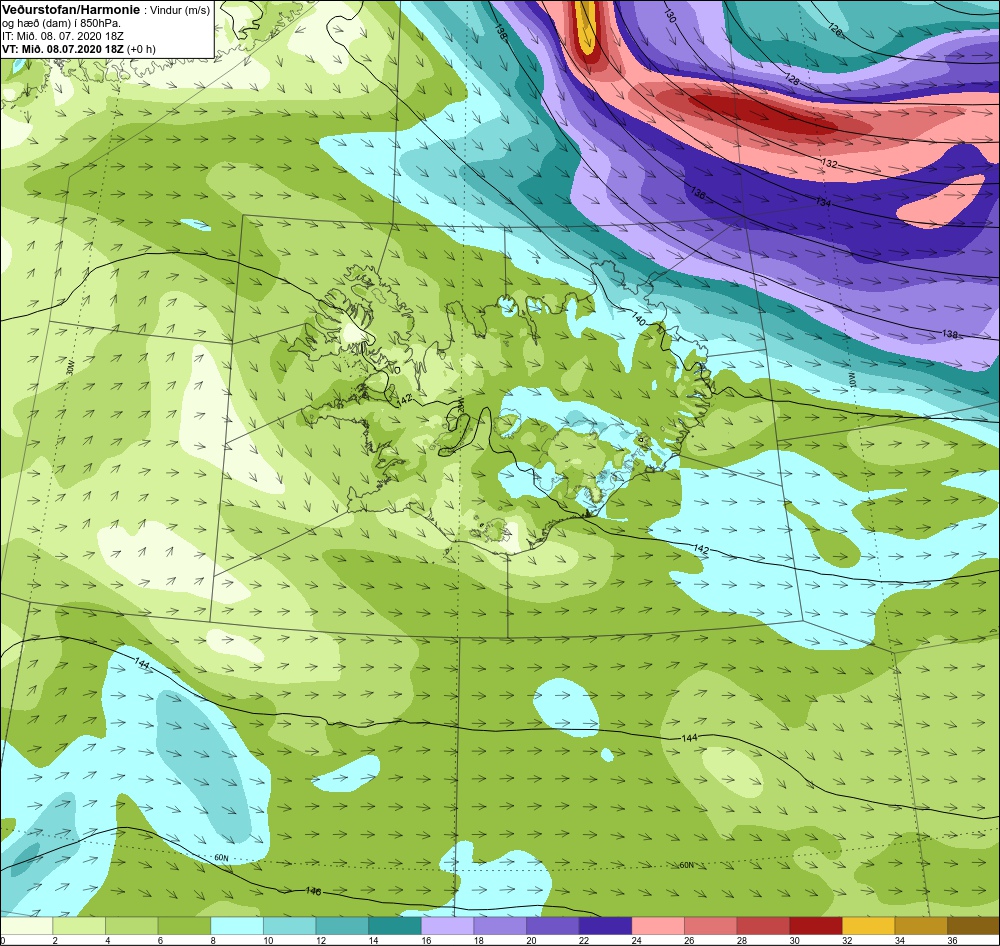
Task: Click the '142' contour label over western Iceland
Action: (404, 399)
